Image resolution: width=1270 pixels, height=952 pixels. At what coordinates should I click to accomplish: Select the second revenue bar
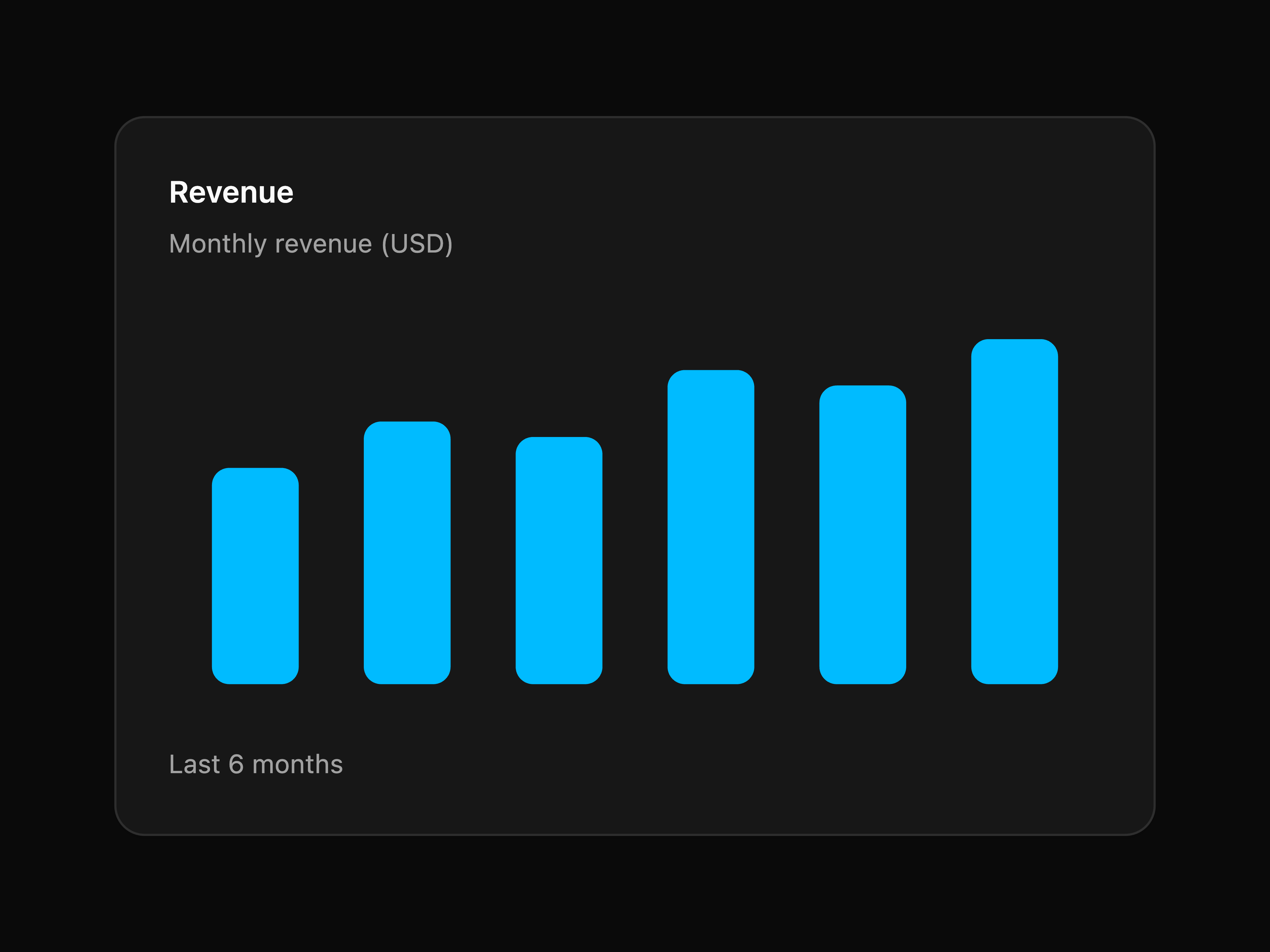[x=407, y=553]
